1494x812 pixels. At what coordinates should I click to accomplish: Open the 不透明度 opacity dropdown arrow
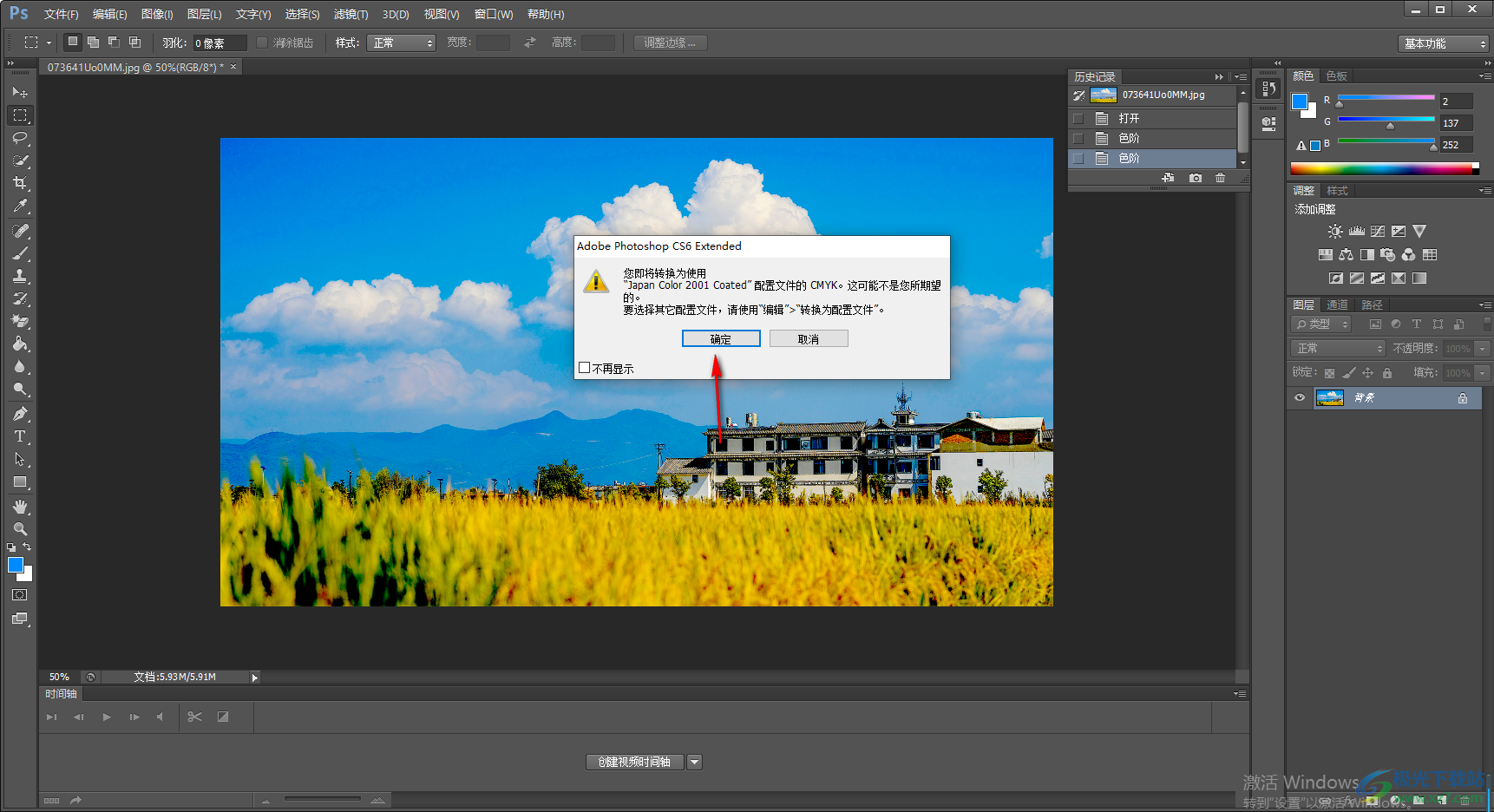(1482, 349)
